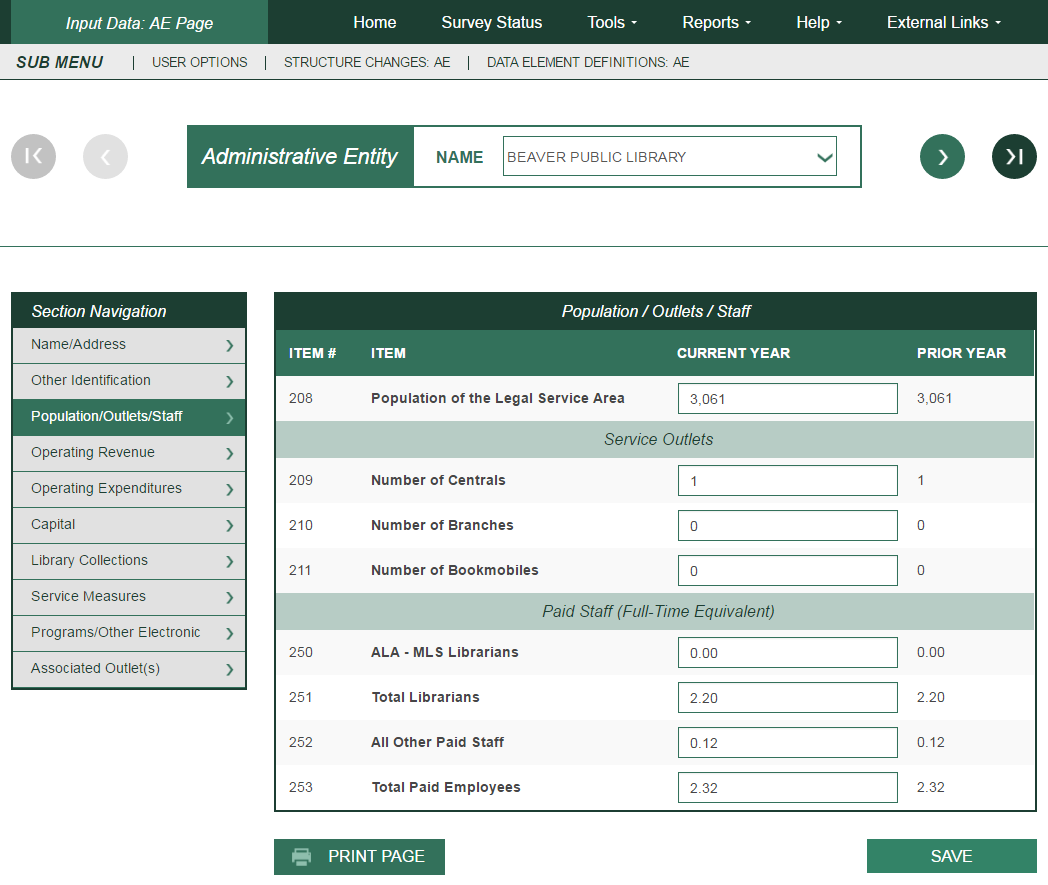Focus Population of Legal Service Area field
Screen dimensions: 1048x885
coord(787,399)
